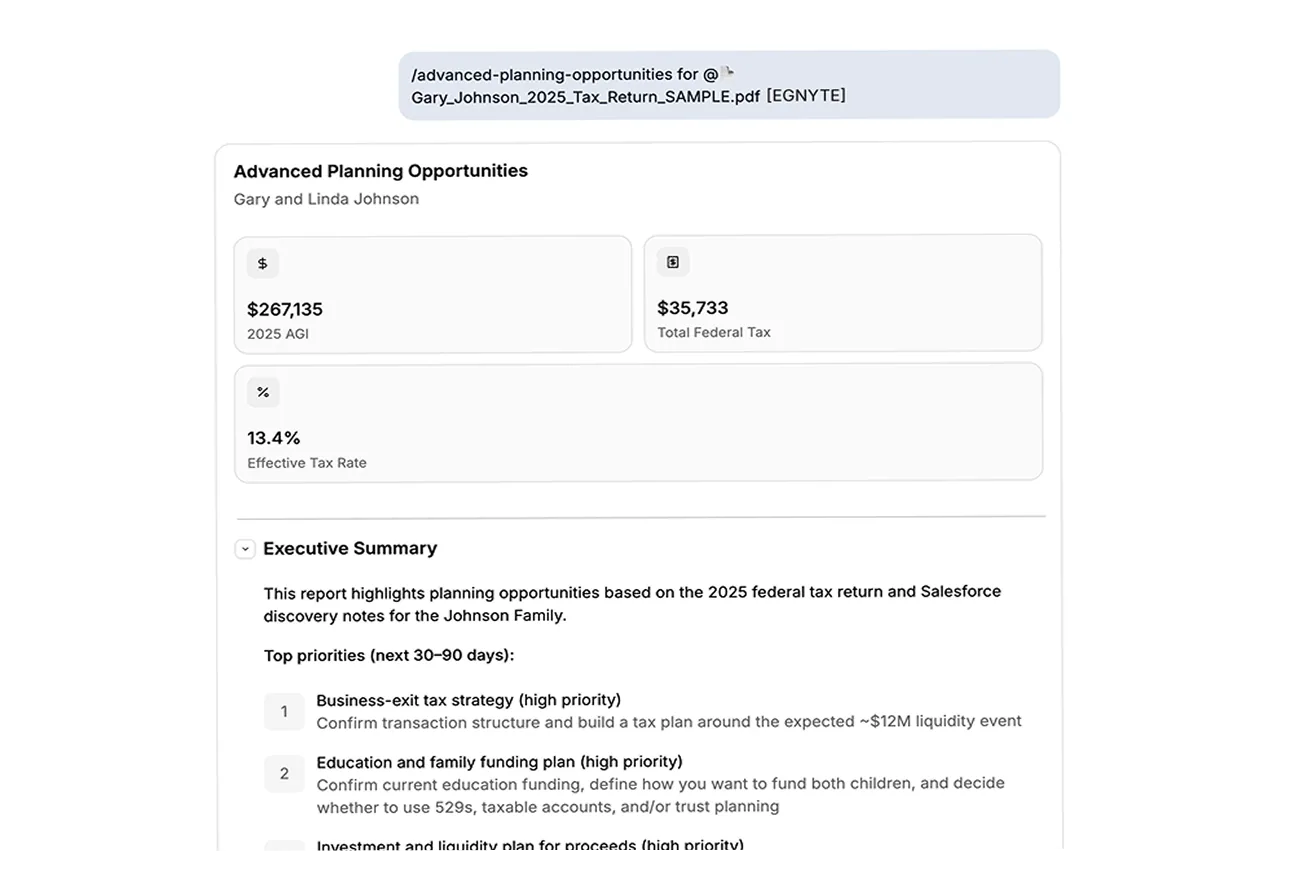Collapse the Executive Summary section
1300x870 pixels.
(245, 549)
